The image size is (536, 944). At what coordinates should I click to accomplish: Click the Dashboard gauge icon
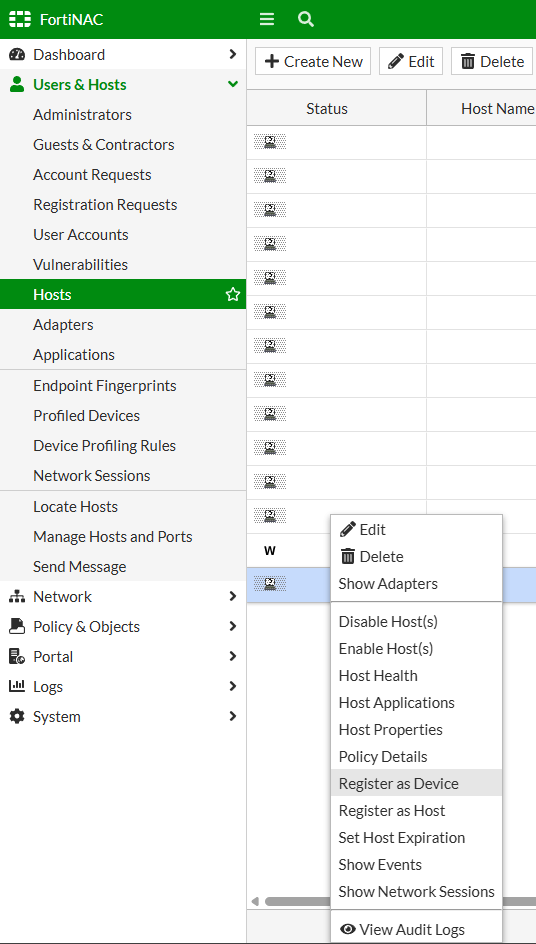click(17, 54)
